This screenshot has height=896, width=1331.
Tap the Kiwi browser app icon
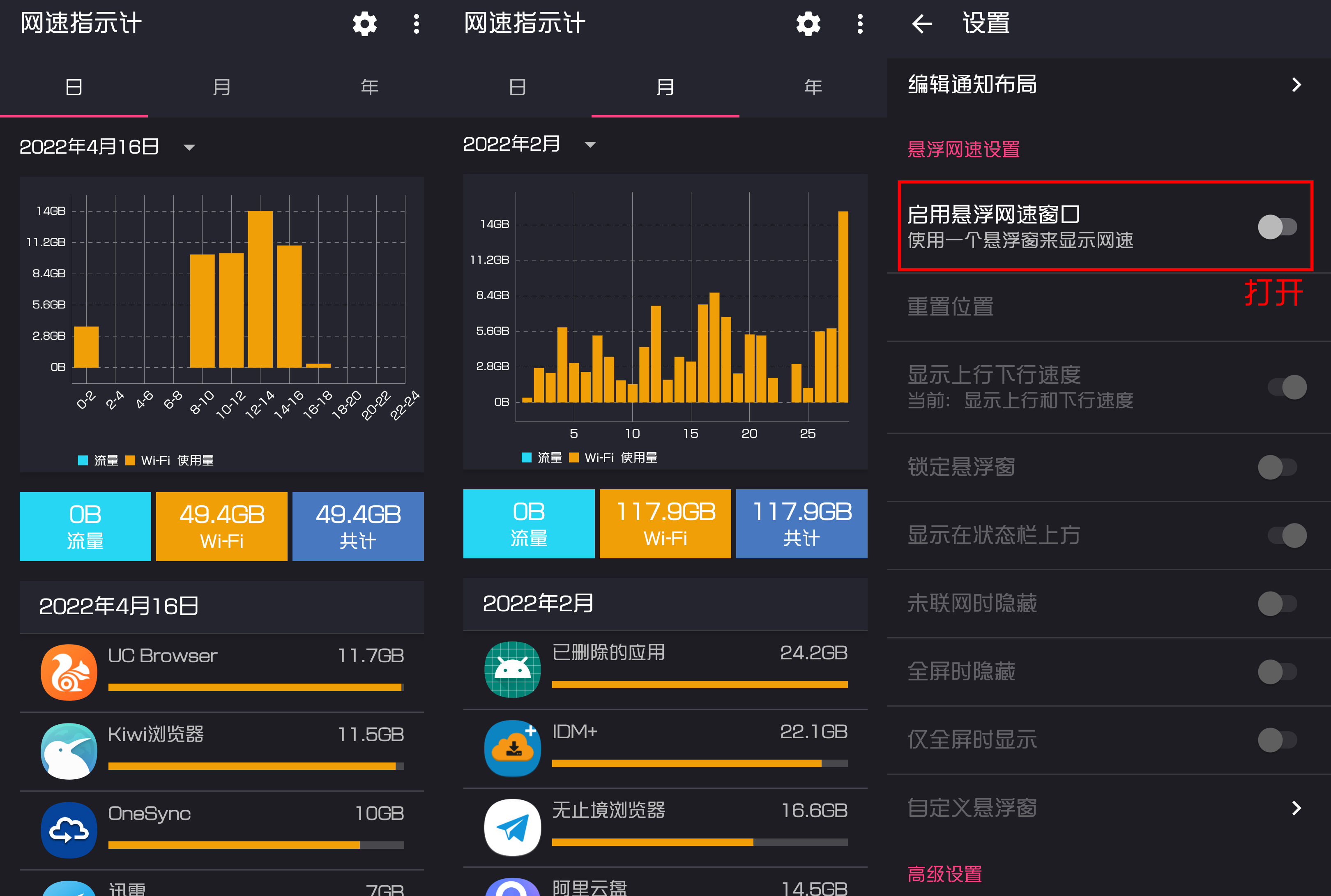69,751
